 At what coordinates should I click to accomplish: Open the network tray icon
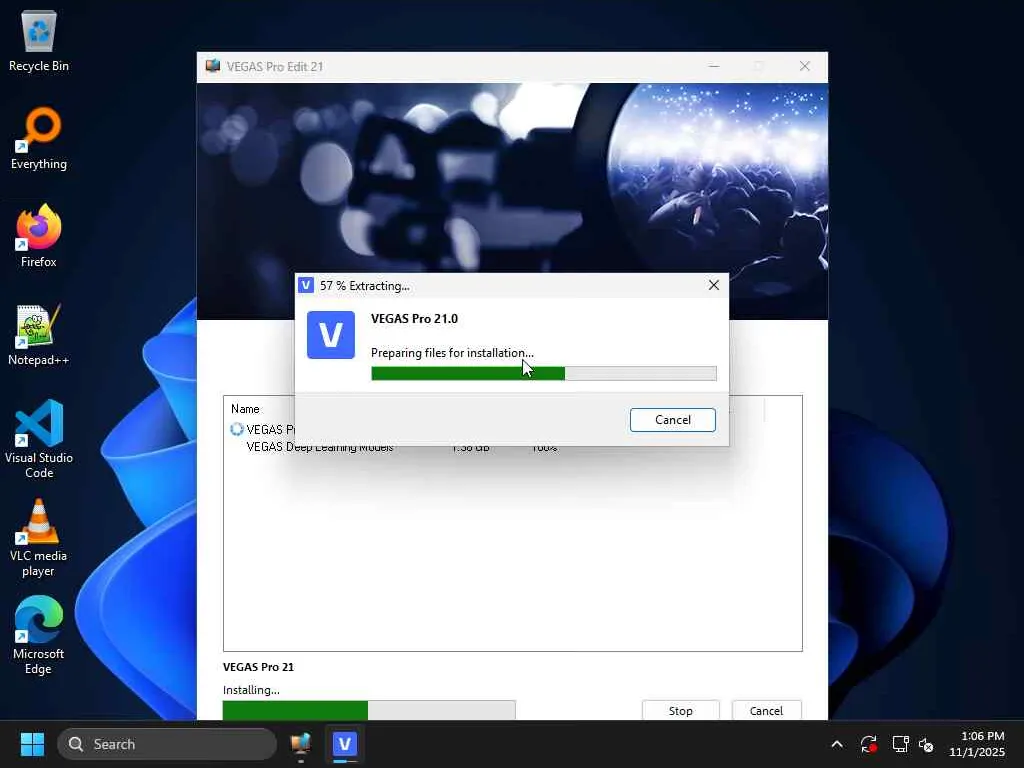click(901, 744)
